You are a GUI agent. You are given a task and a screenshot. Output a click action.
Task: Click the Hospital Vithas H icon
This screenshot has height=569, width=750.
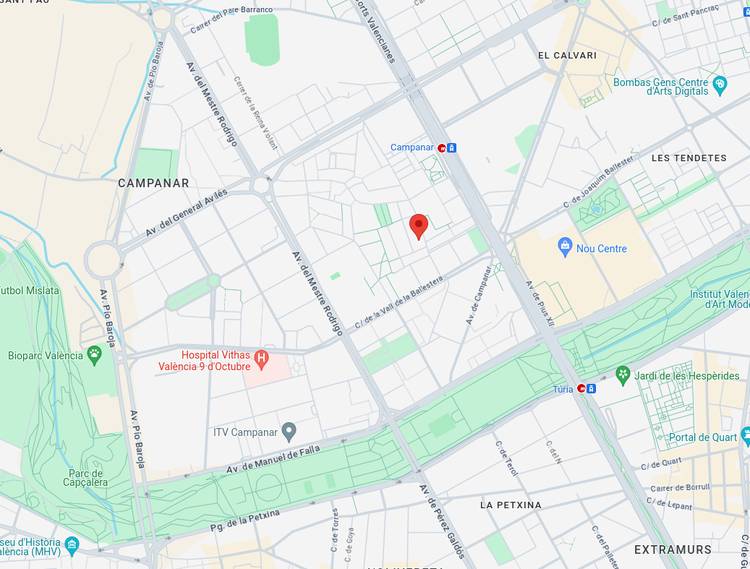[261, 360]
